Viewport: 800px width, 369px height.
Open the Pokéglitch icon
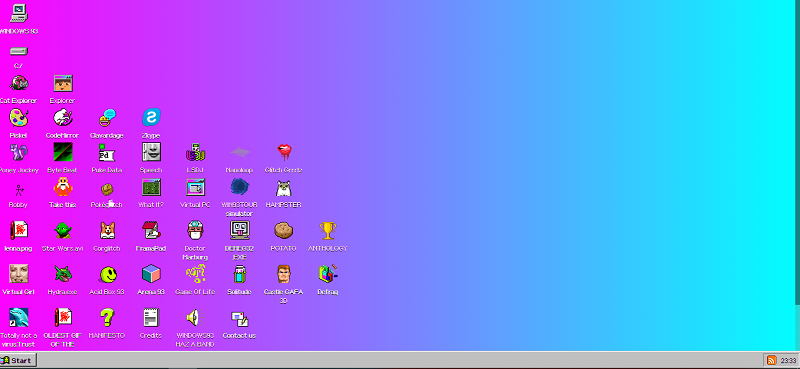(107, 189)
